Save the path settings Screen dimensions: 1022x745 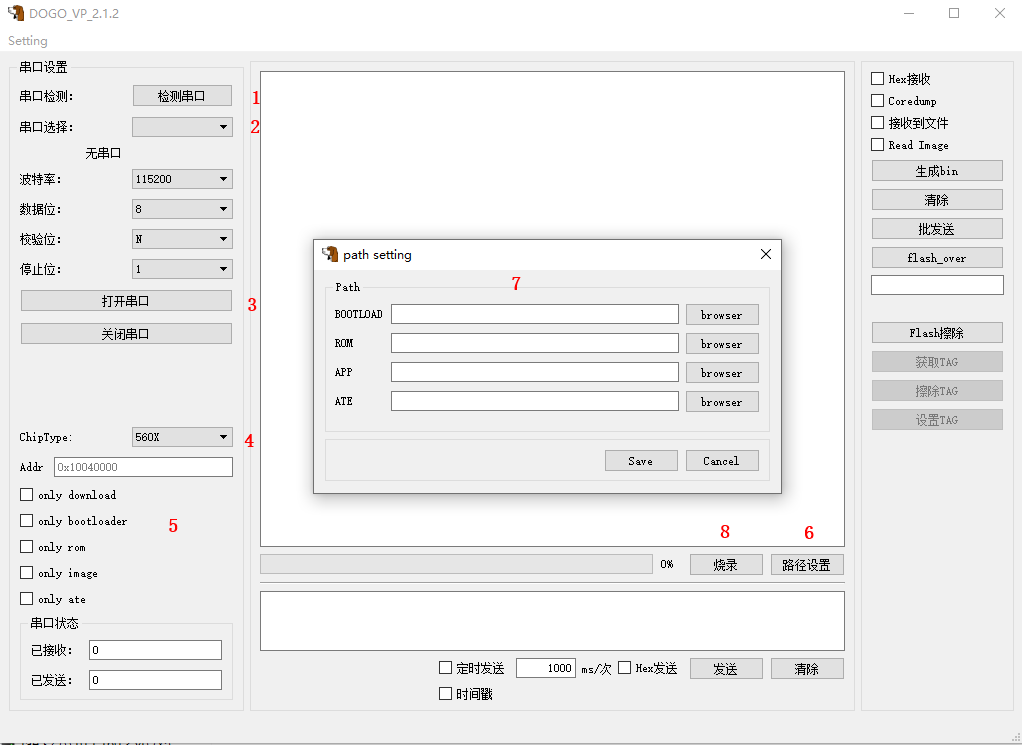[x=641, y=461]
